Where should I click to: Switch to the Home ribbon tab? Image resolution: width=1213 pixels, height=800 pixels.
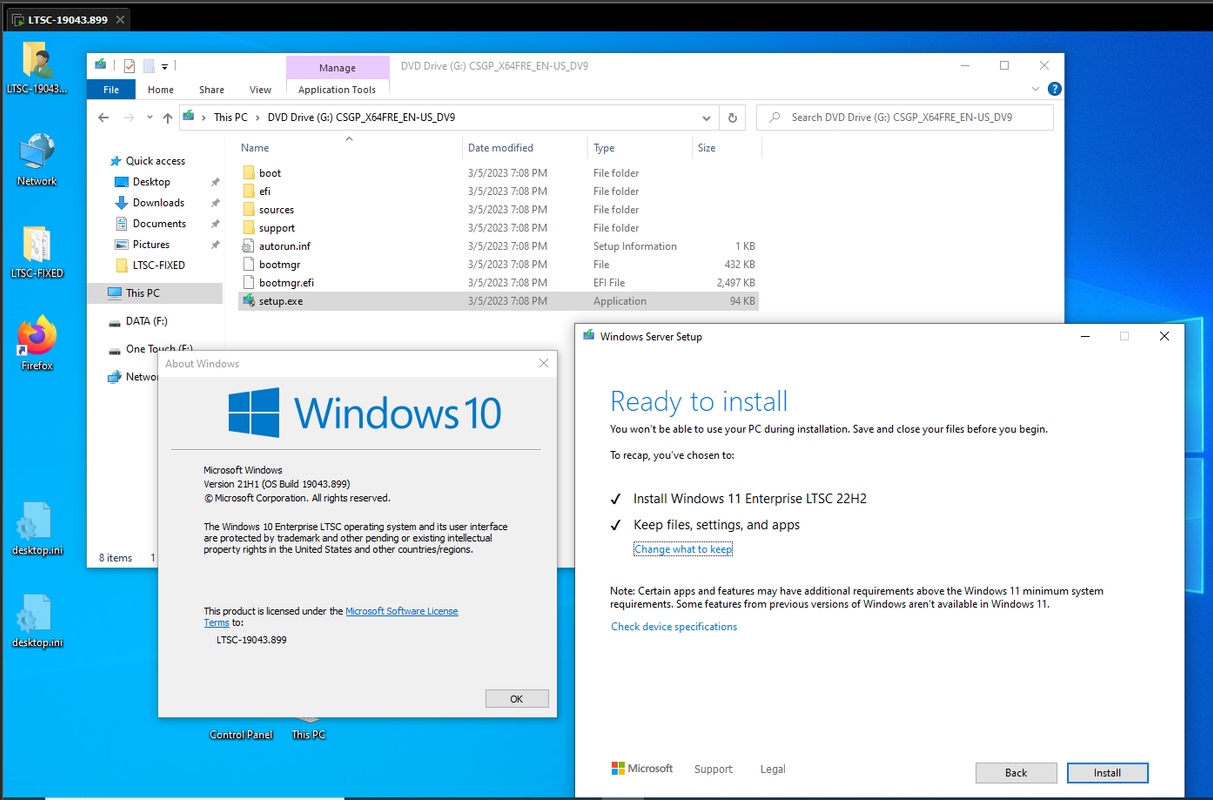160,89
